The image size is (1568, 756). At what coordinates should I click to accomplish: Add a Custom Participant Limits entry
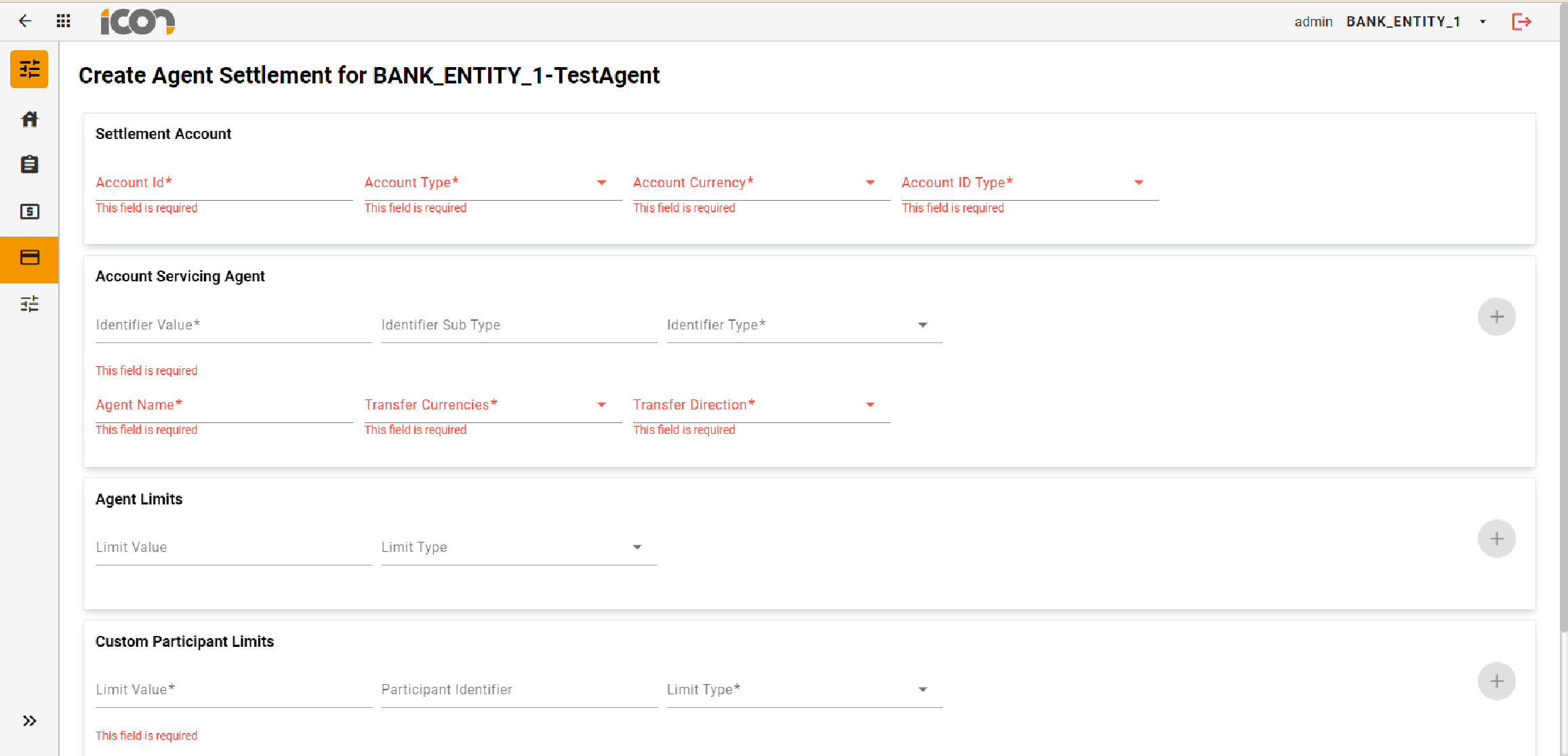(1496, 681)
